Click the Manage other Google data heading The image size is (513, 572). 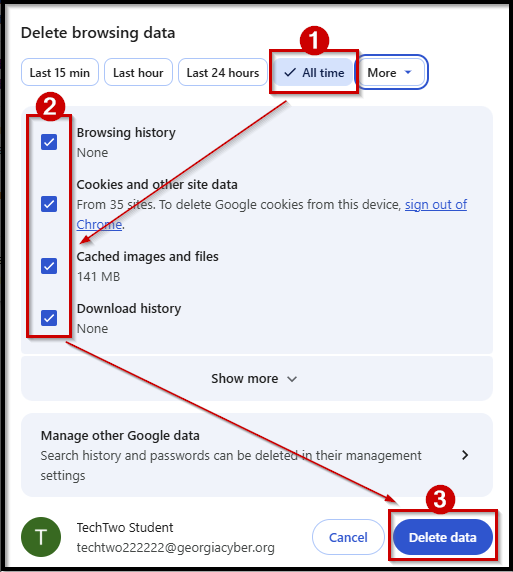(x=120, y=435)
